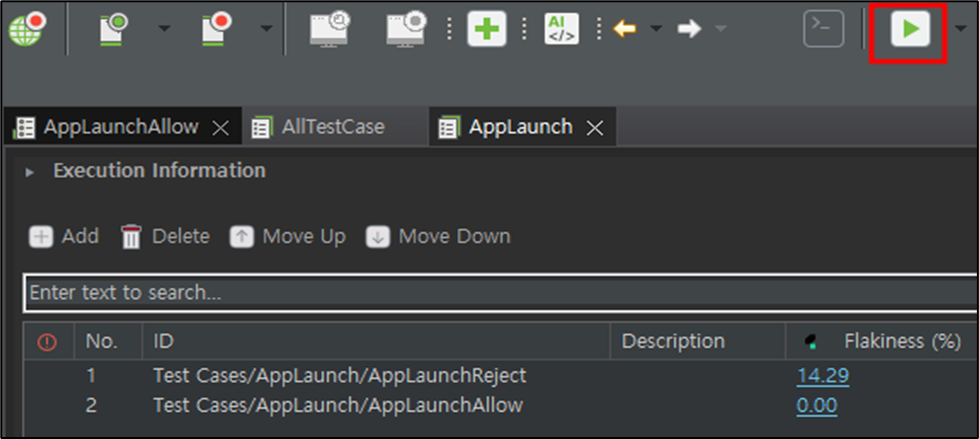The image size is (979, 439).
Task: Click the green Run play button
Action: point(910,29)
